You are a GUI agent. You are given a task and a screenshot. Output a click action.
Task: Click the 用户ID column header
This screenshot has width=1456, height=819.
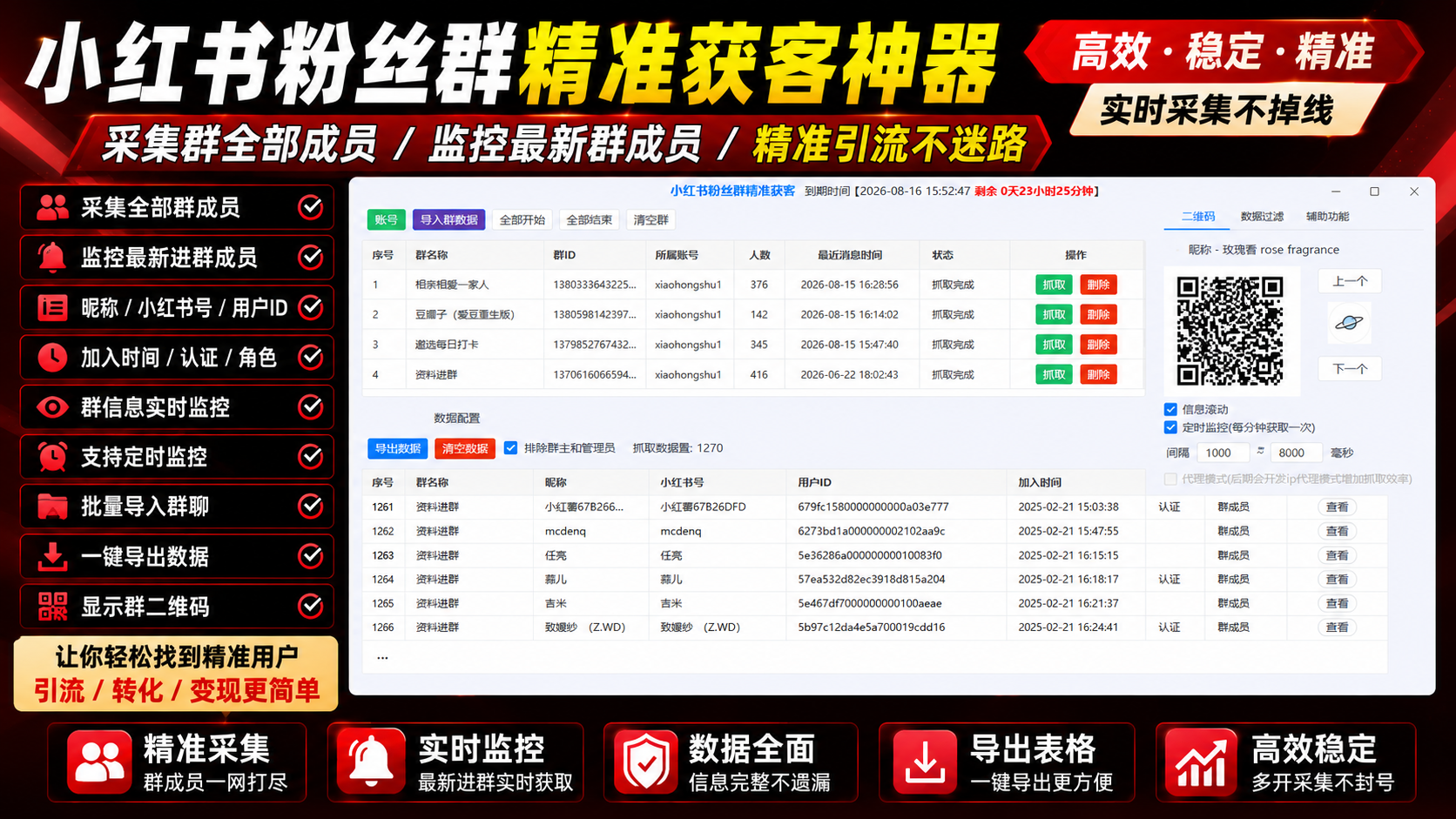coord(815,482)
